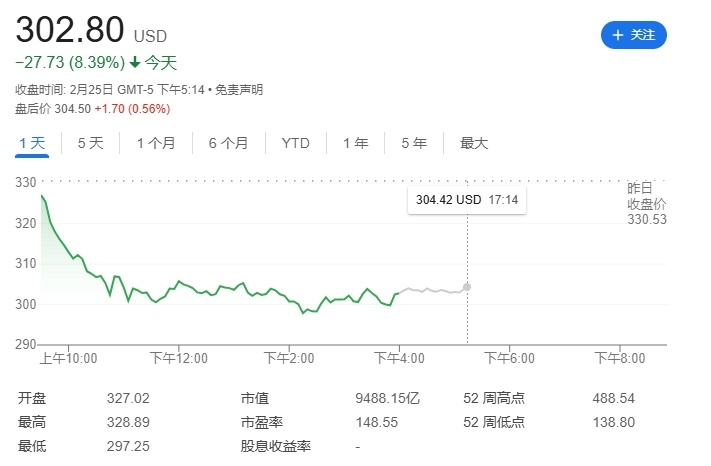The height and width of the screenshot is (466, 711).
Task: View the 5 年 chart range
Action: [x=414, y=143]
